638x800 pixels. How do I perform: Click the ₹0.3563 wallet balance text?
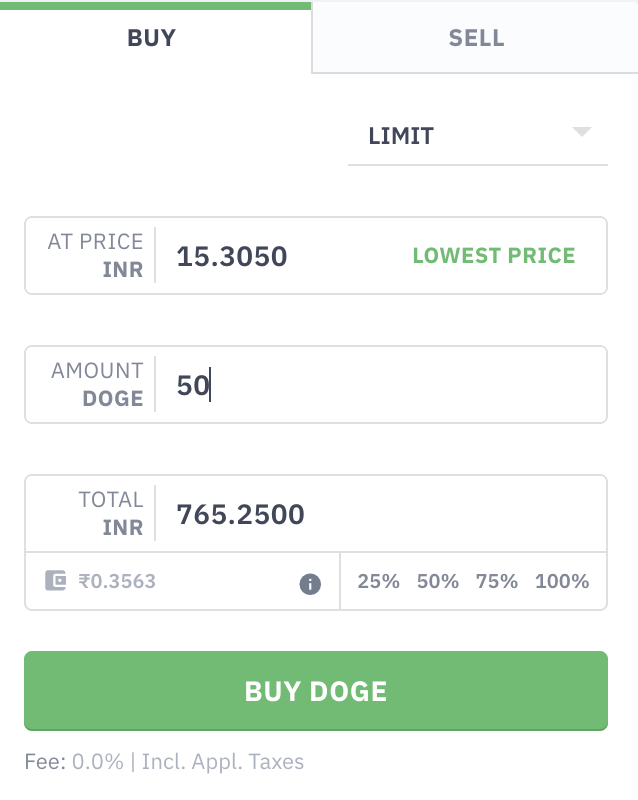(x=118, y=581)
